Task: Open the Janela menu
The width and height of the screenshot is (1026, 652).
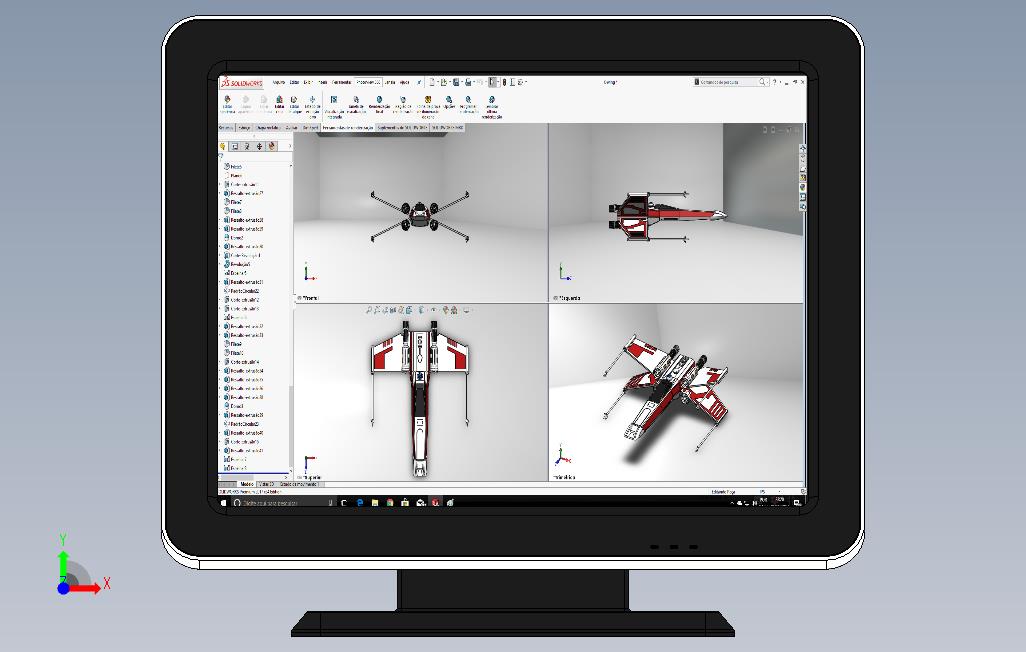Action: [x=390, y=82]
